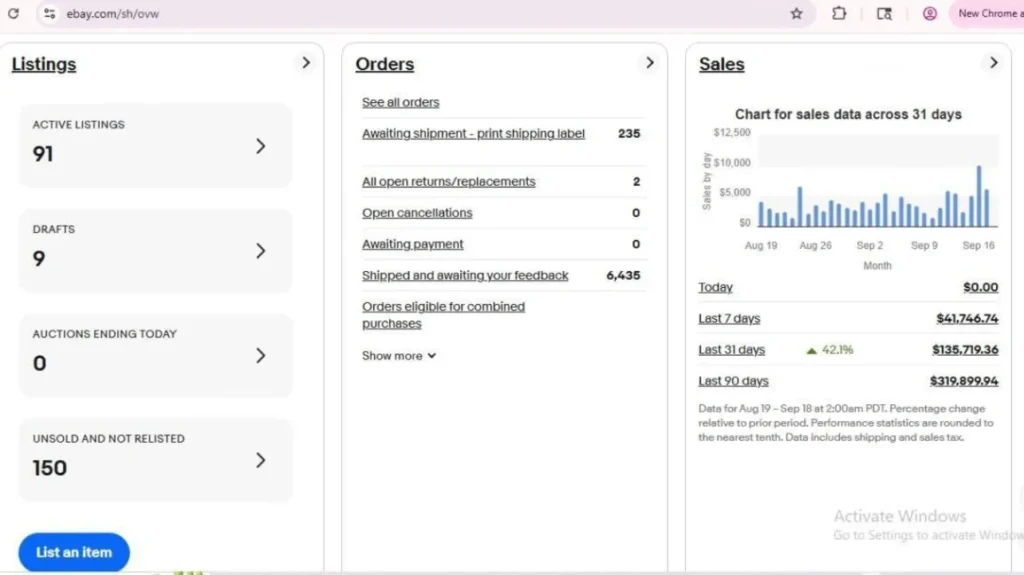Open the Orders panel arrow
The image size is (1024, 575).
(649, 63)
